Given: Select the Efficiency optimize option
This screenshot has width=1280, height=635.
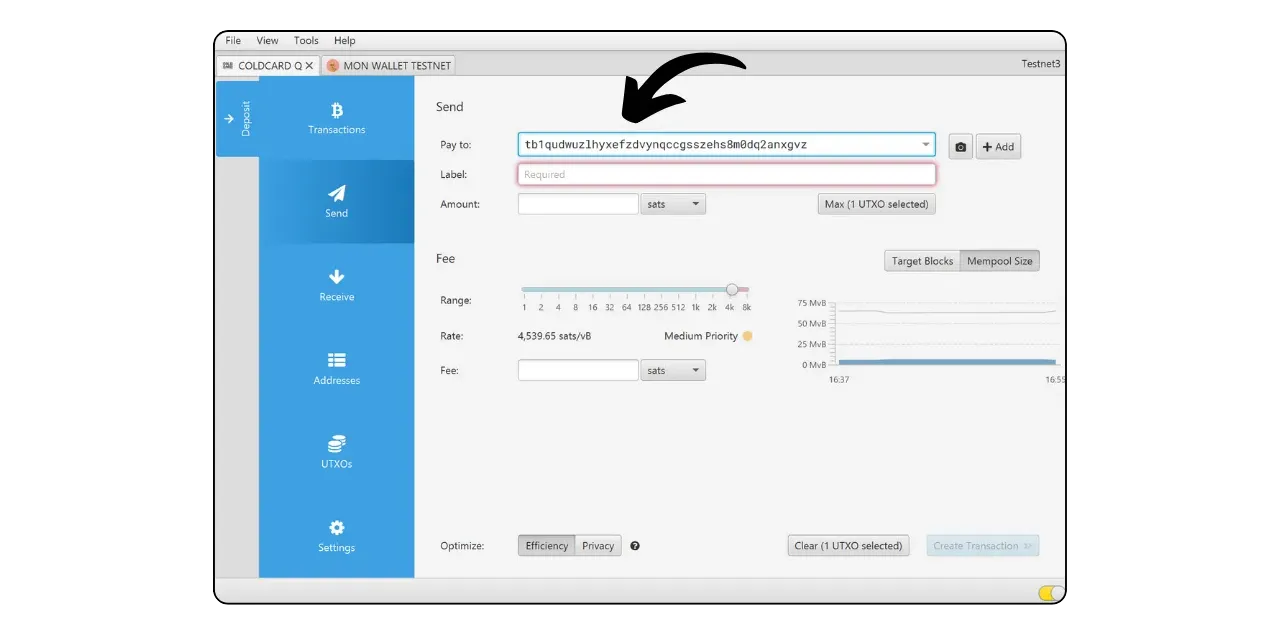Looking at the screenshot, I should (x=547, y=546).
